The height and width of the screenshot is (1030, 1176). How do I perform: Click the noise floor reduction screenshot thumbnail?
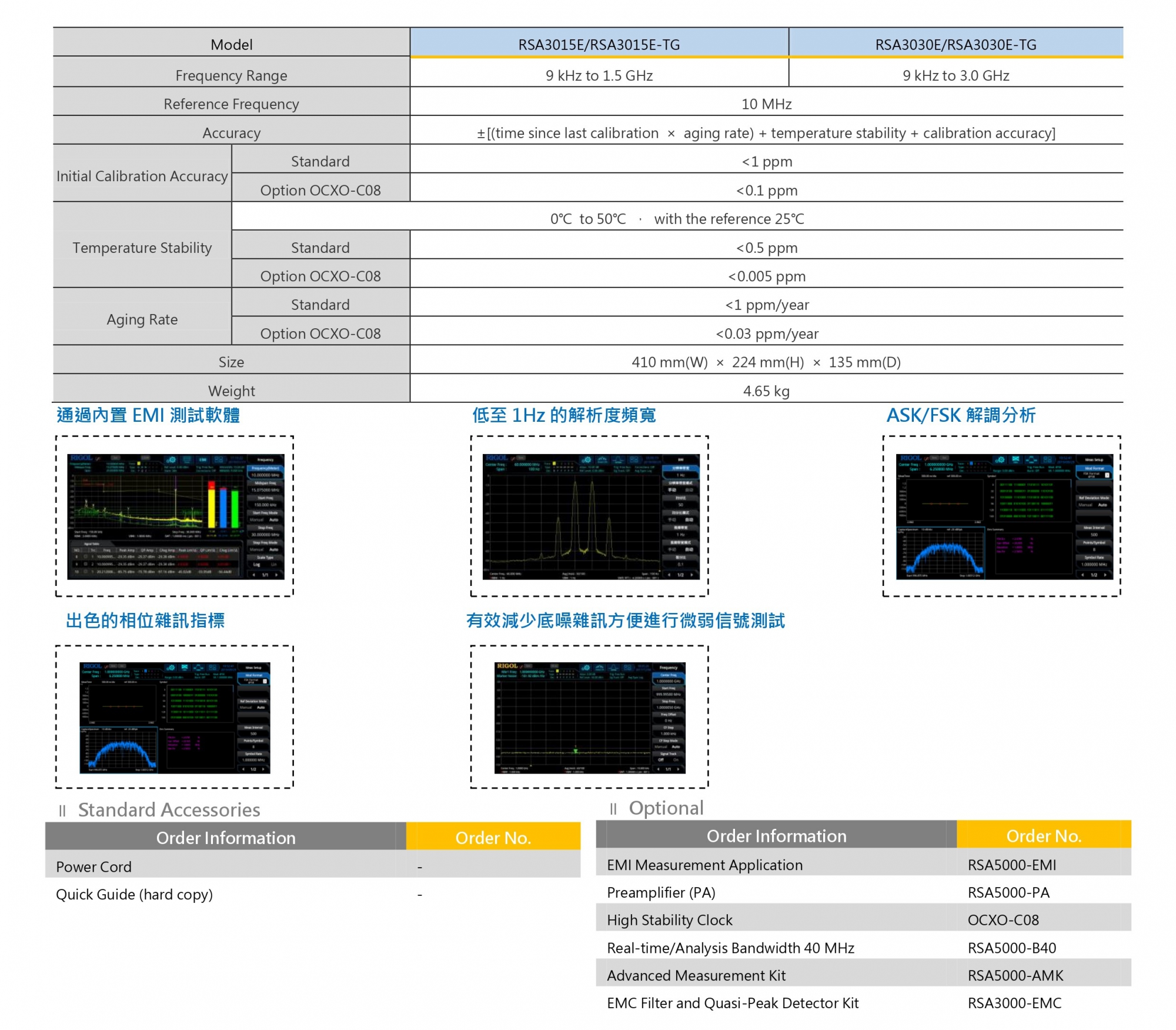click(590, 717)
